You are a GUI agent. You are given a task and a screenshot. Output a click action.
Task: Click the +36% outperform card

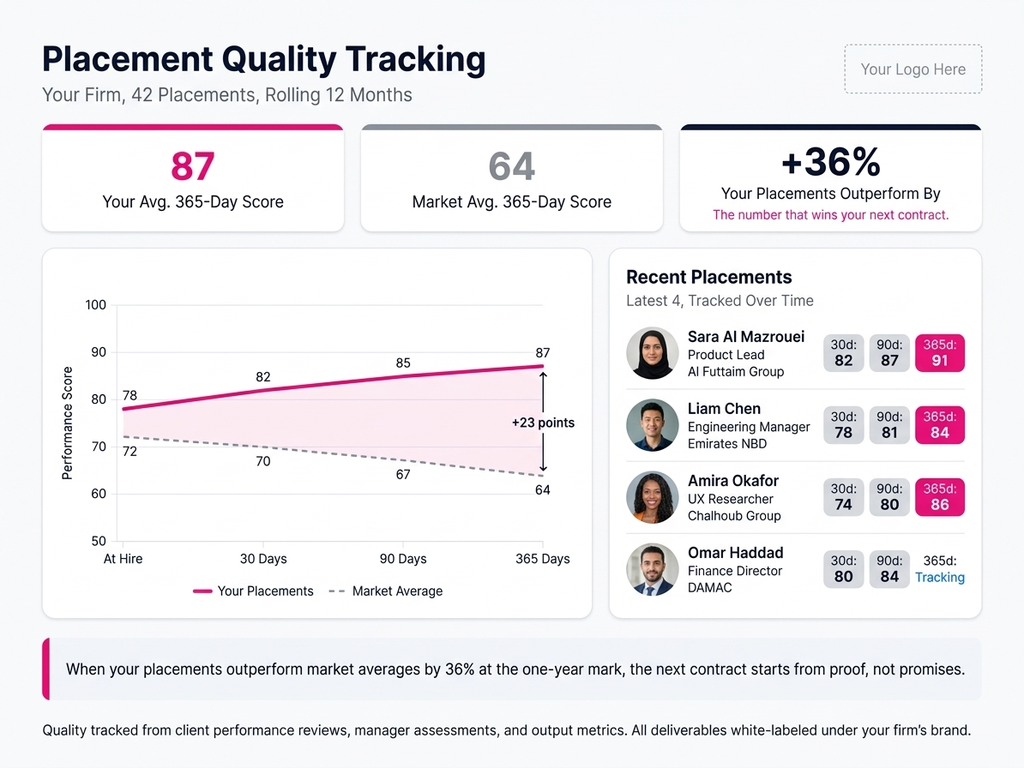coord(830,178)
